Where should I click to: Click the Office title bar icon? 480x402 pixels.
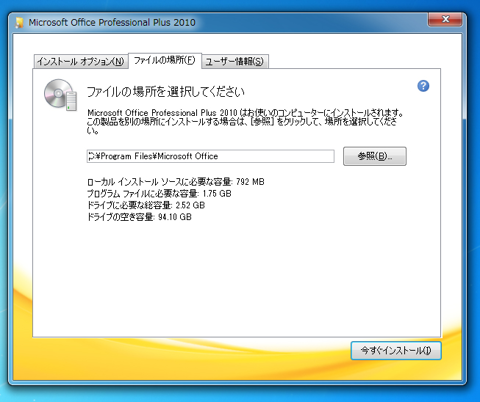(20, 22)
